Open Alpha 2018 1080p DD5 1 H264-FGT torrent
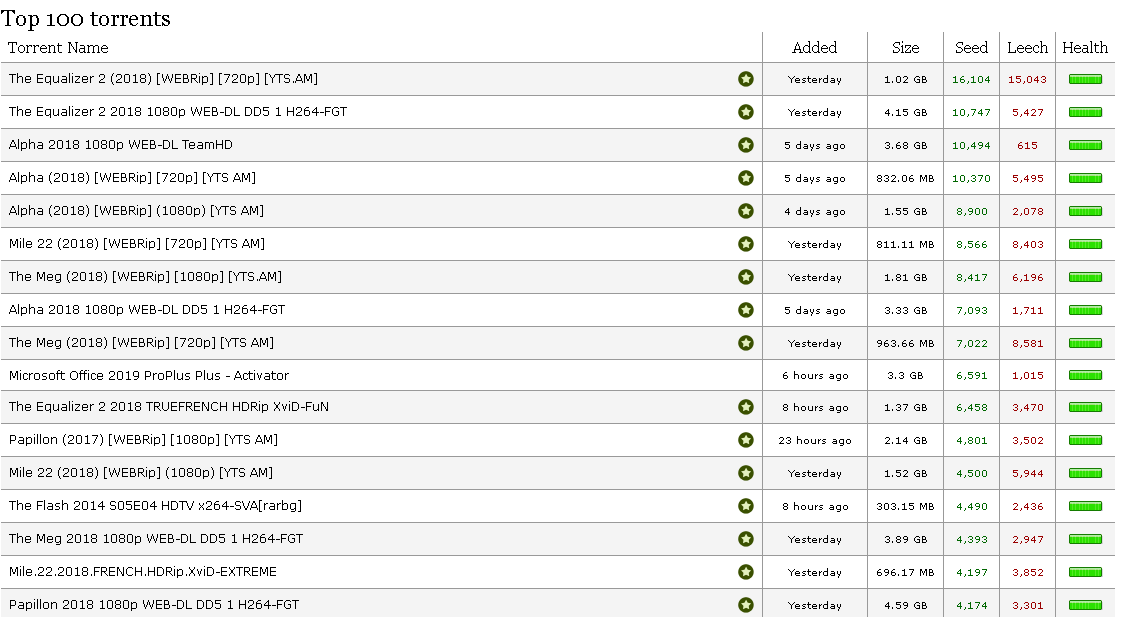Viewport: 1125px width, 617px height. click(x=147, y=310)
